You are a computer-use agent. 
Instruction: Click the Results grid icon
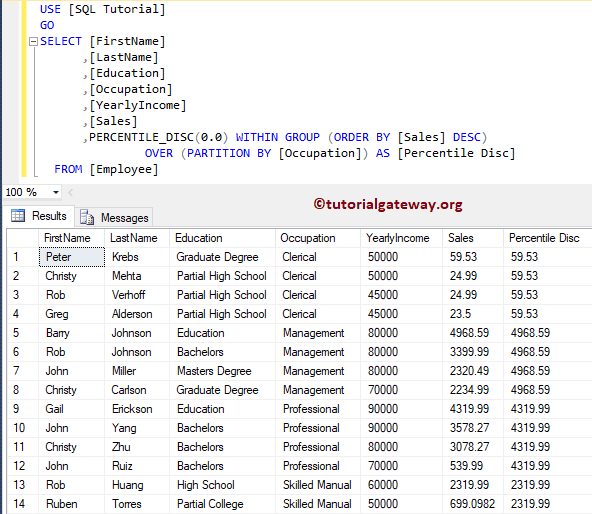(18, 216)
